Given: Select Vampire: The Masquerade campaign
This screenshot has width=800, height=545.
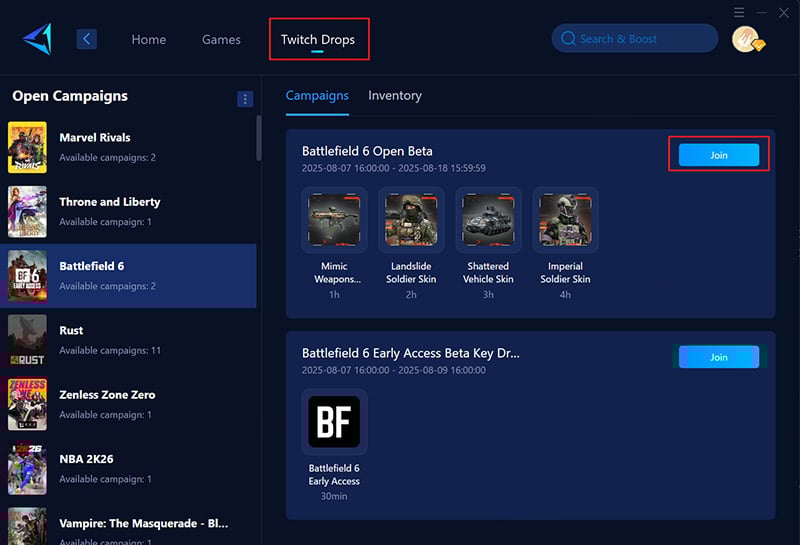Looking at the screenshot, I should click(128, 524).
